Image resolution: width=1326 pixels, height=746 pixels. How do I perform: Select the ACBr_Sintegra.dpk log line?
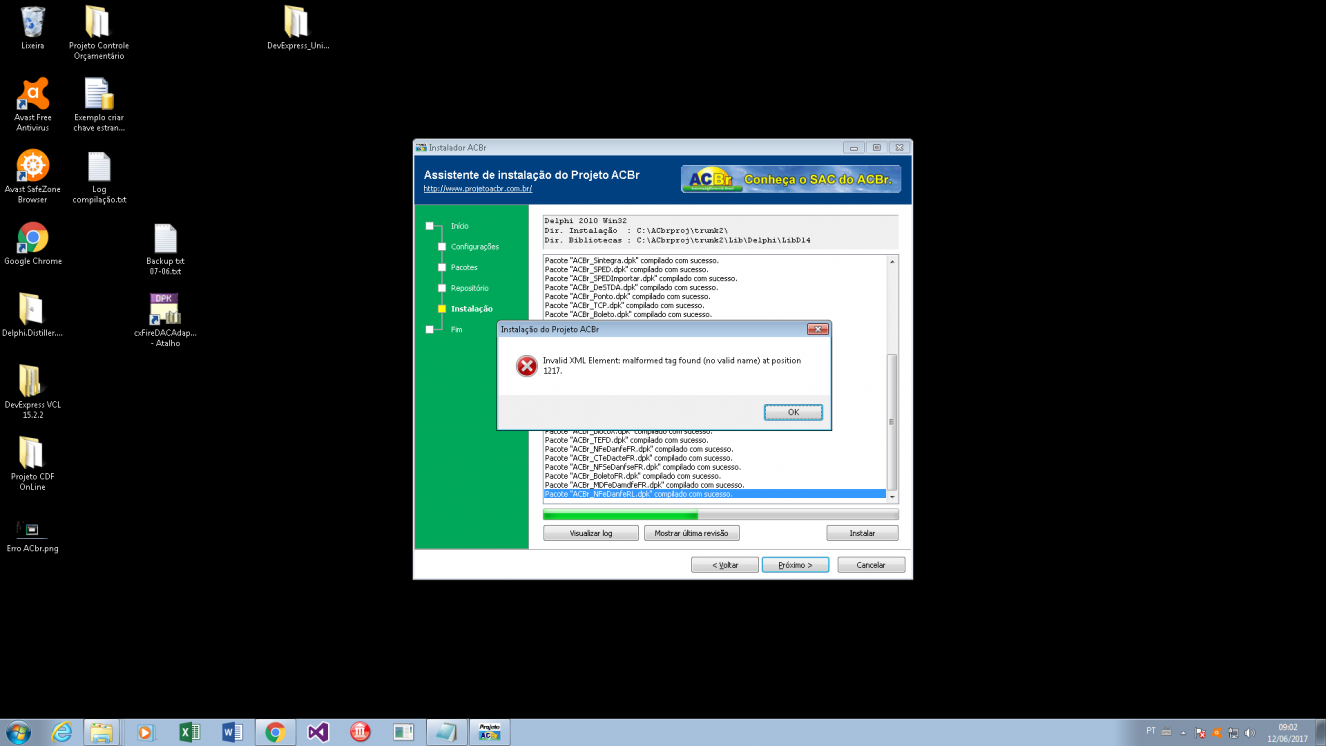click(x=715, y=260)
